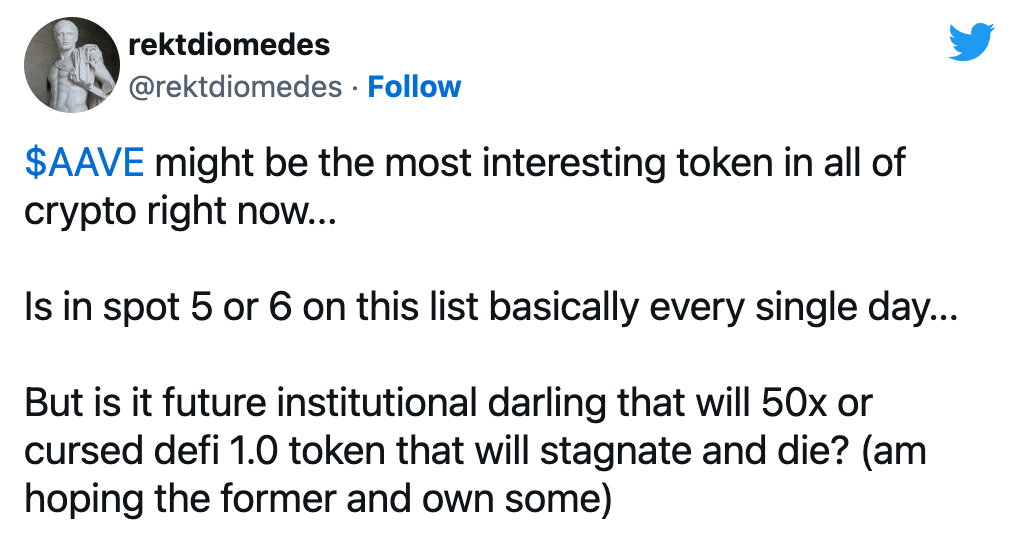Click the Twitter bird logo
The height and width of the screenshot is (534, 1014).
click(x=968, y=44)
